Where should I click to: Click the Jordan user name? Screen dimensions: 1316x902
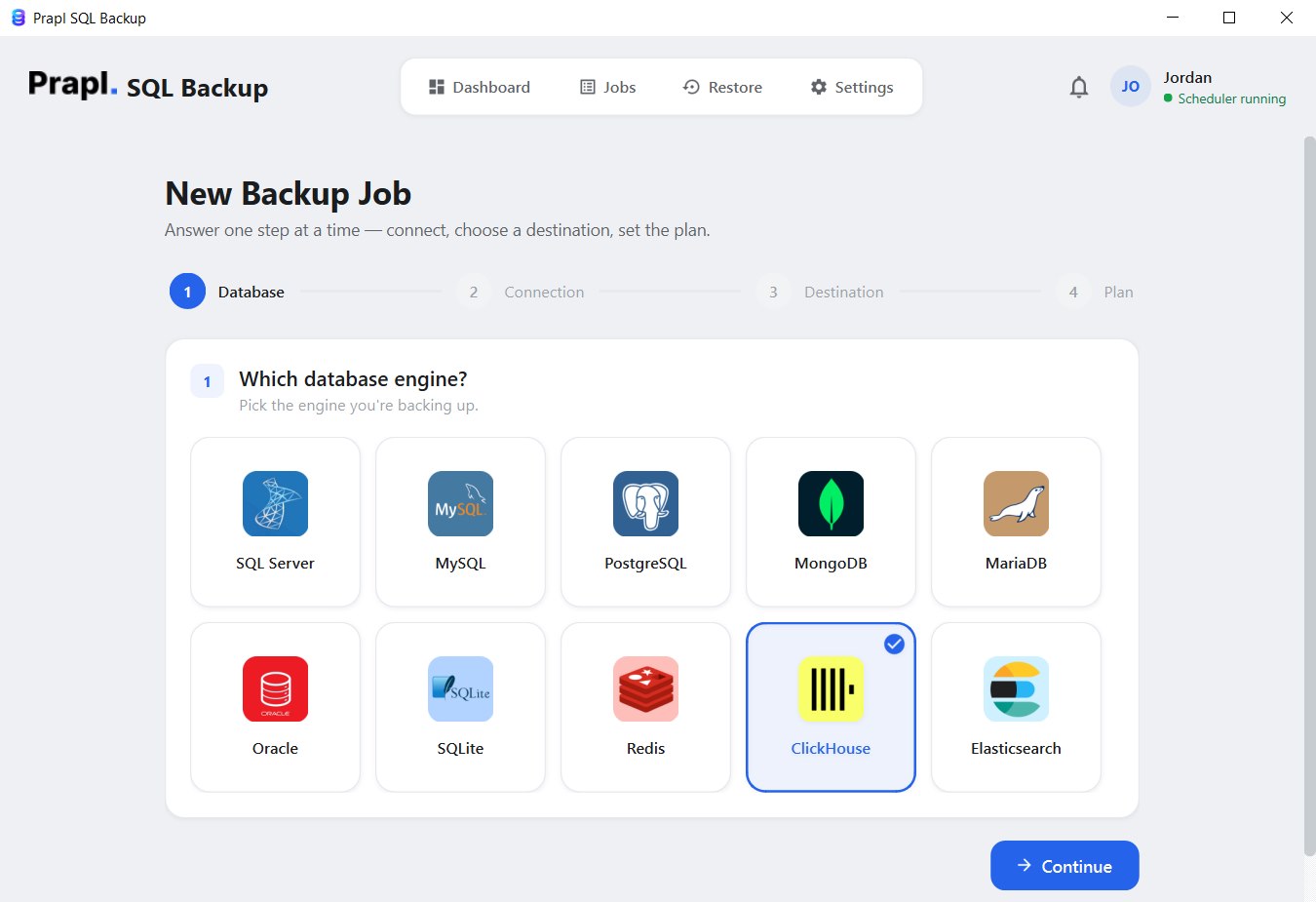click(x=1187, y=78)
